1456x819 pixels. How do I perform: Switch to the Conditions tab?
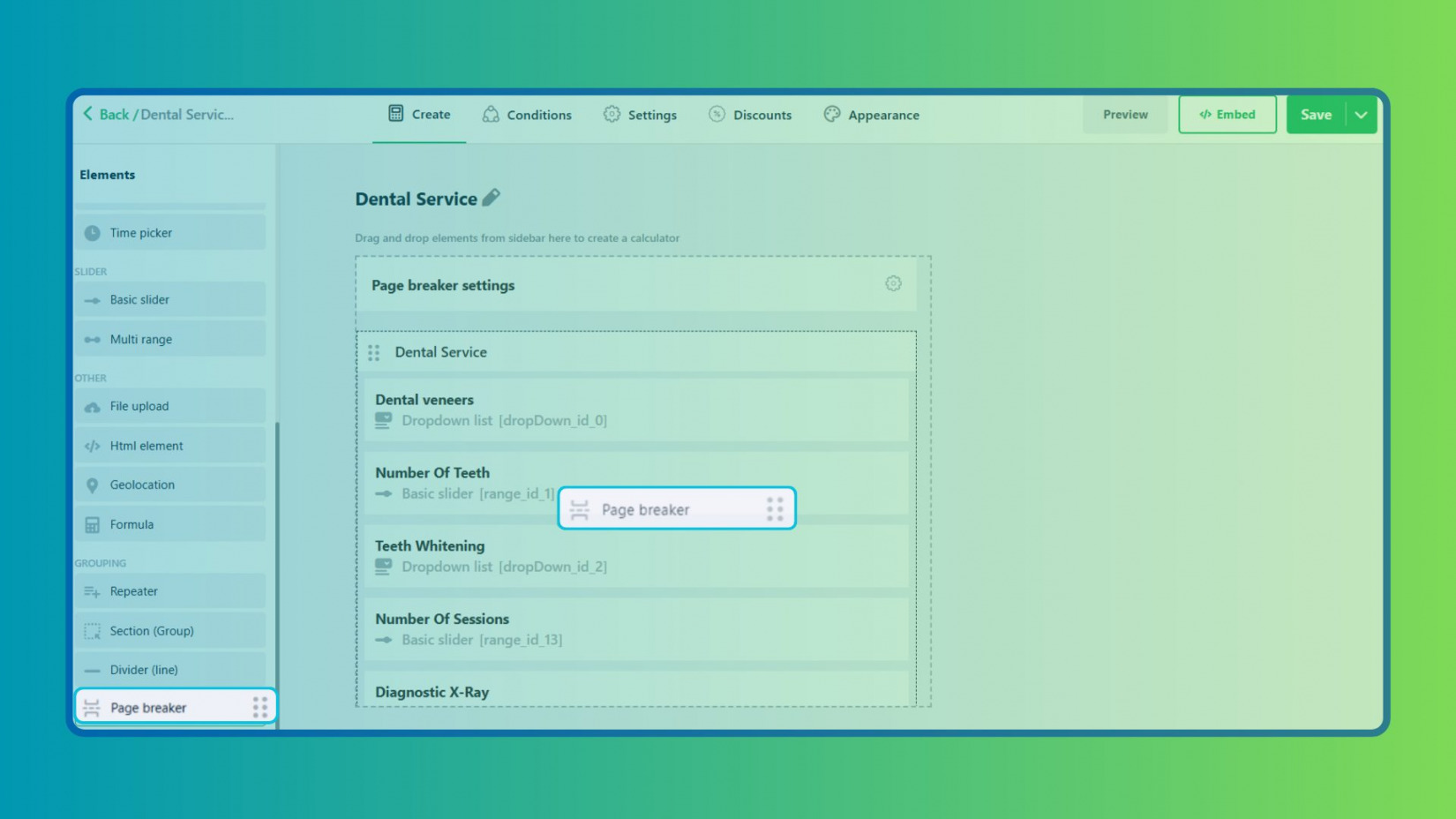[x=528, y=115]
